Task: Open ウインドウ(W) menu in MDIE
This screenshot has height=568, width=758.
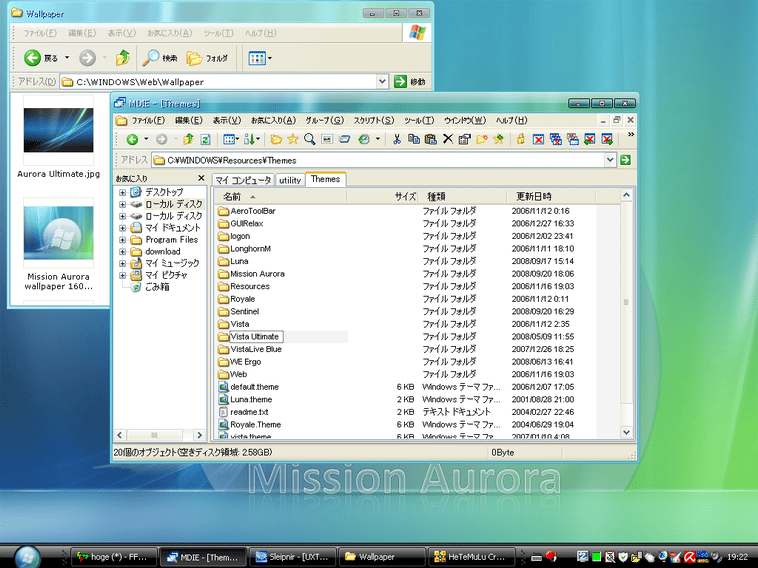Action: [x=465, y=120]
